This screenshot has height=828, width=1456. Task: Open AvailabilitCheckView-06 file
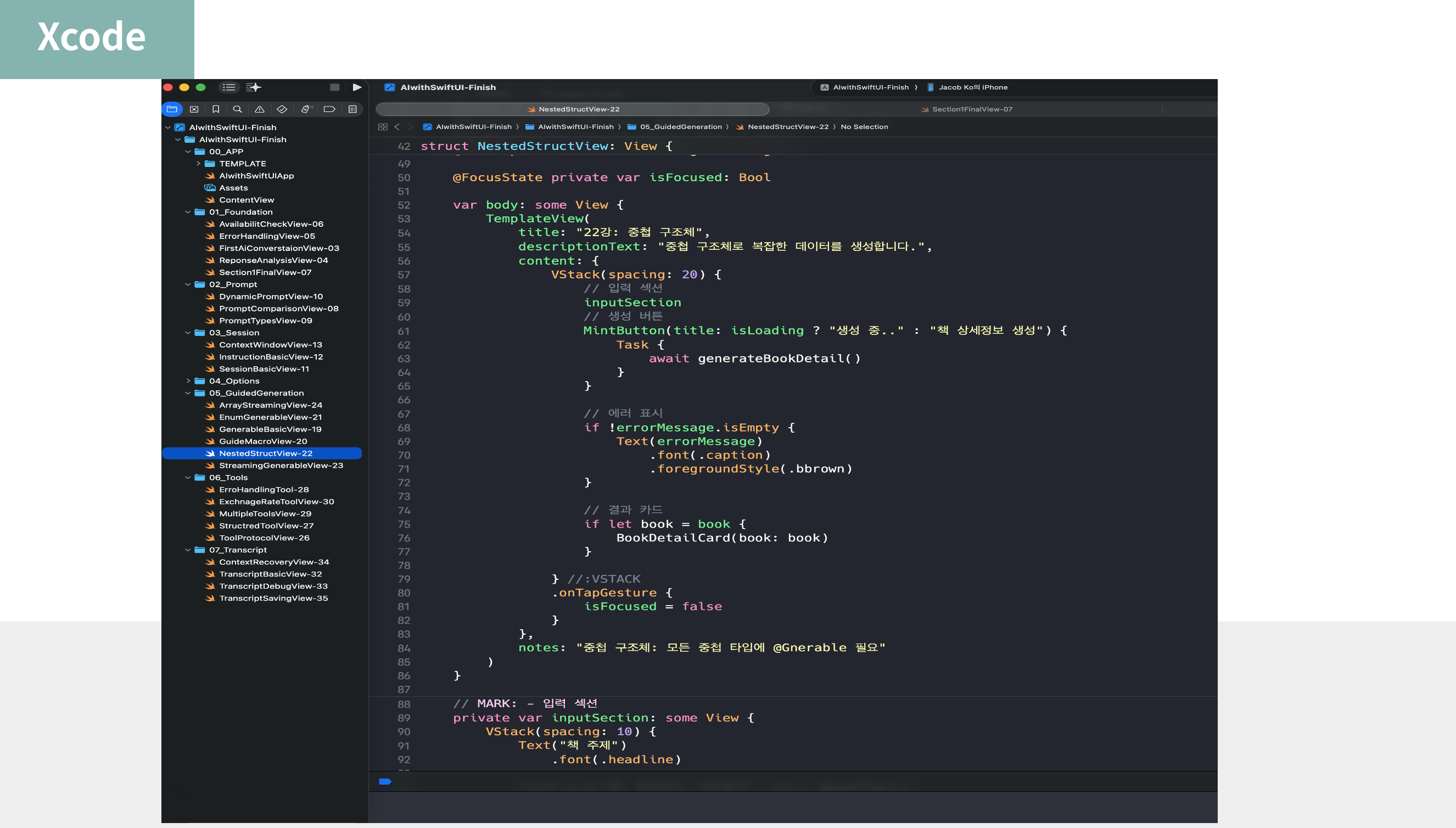click(271, 224)
